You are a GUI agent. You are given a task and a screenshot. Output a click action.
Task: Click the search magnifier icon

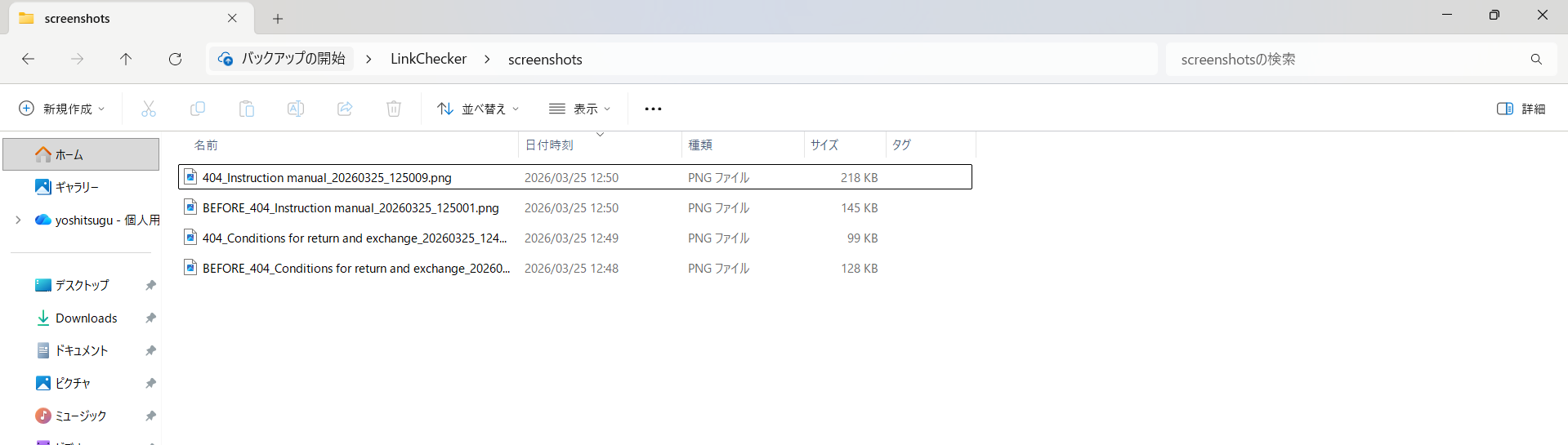(x=1536, y=59)
